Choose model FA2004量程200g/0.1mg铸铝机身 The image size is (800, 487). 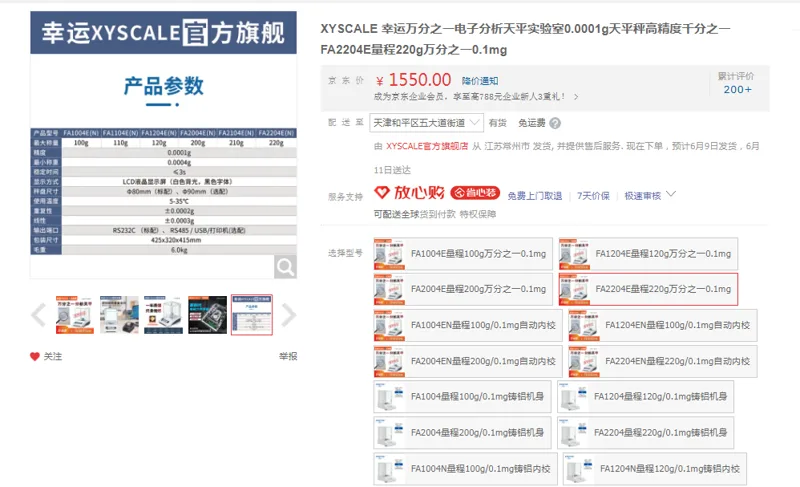[462, 432]
